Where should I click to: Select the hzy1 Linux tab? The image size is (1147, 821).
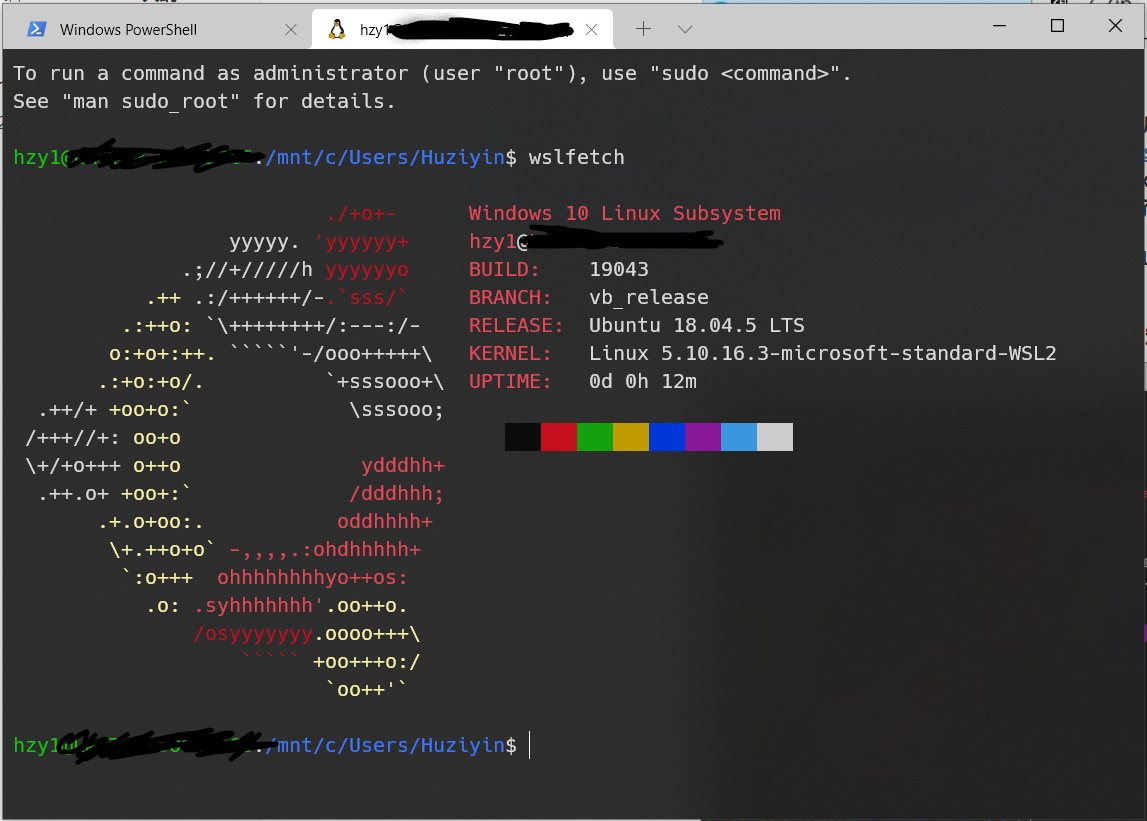coord(462,29)
